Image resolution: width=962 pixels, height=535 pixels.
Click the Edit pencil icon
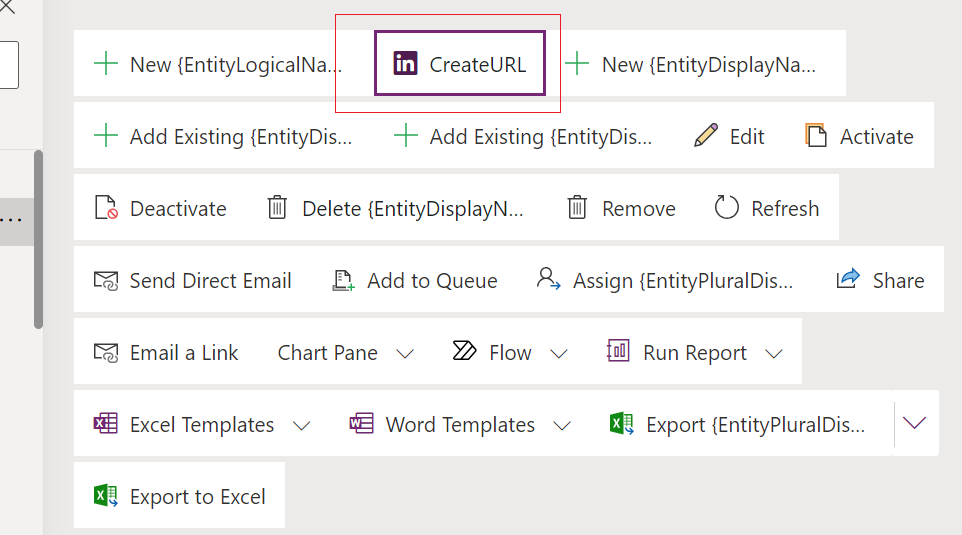click(706, 136)
